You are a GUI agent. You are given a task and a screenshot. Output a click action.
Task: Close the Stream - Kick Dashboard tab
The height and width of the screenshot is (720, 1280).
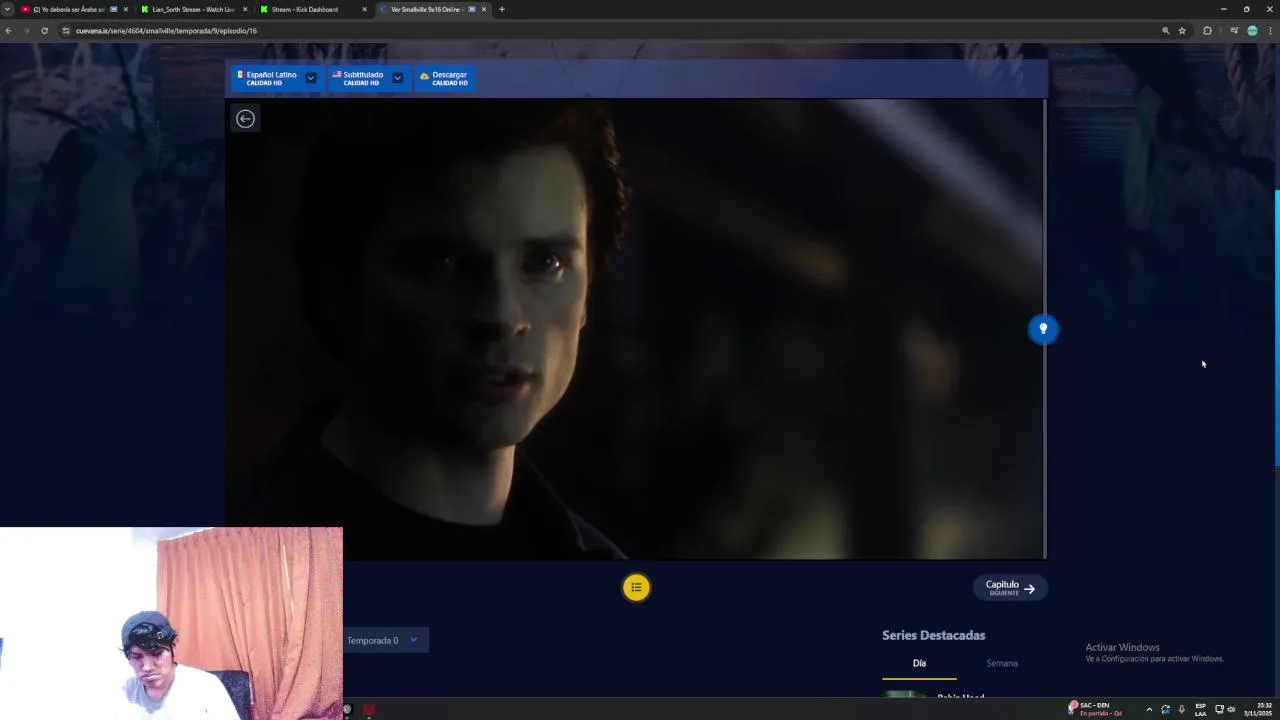click(x=364, y=9)
